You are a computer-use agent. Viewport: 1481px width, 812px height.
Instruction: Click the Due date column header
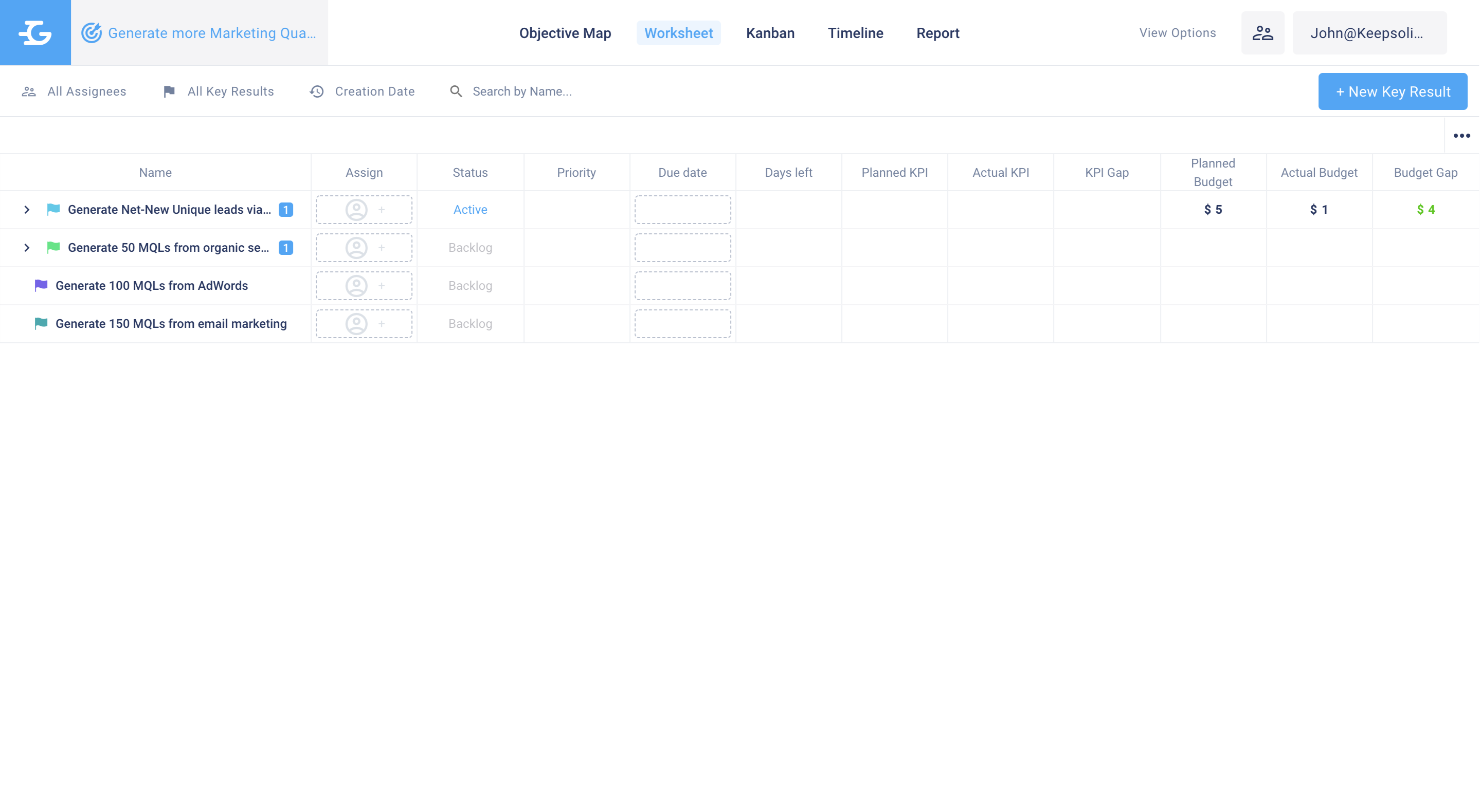coord(682,172)
